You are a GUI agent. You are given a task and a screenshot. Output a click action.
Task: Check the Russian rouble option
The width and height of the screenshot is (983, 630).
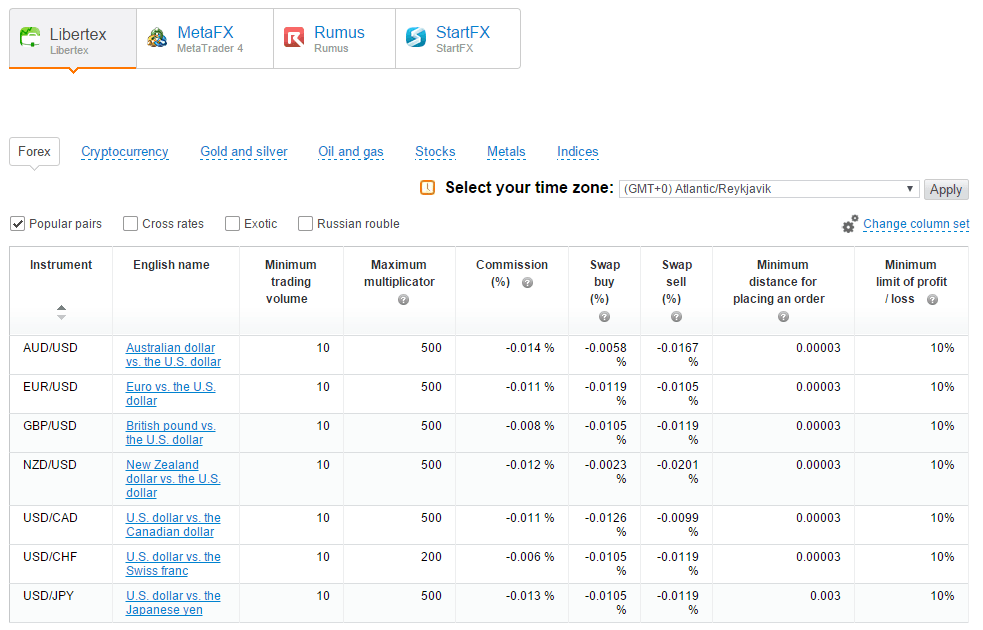tap(305, 223)
